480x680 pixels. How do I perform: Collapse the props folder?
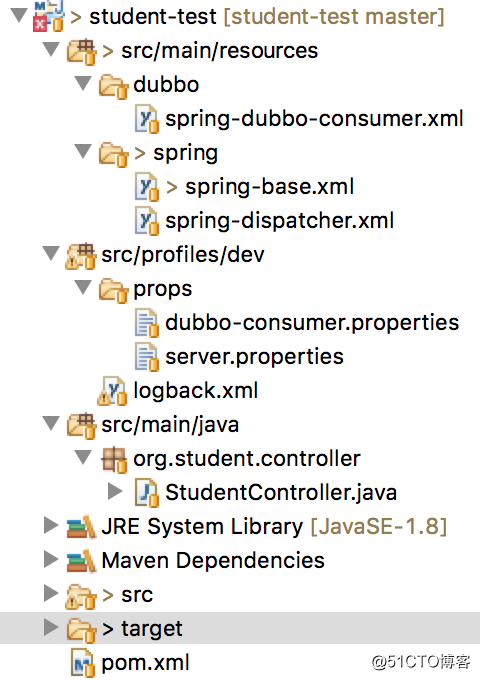pyautogui.click(x=83, y=287)
